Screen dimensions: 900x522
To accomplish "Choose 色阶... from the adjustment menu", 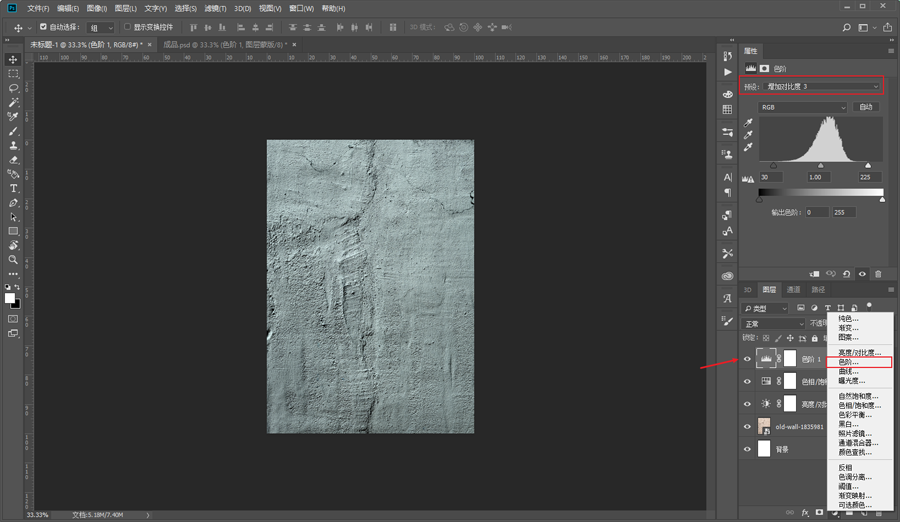I will click(848, 362).
